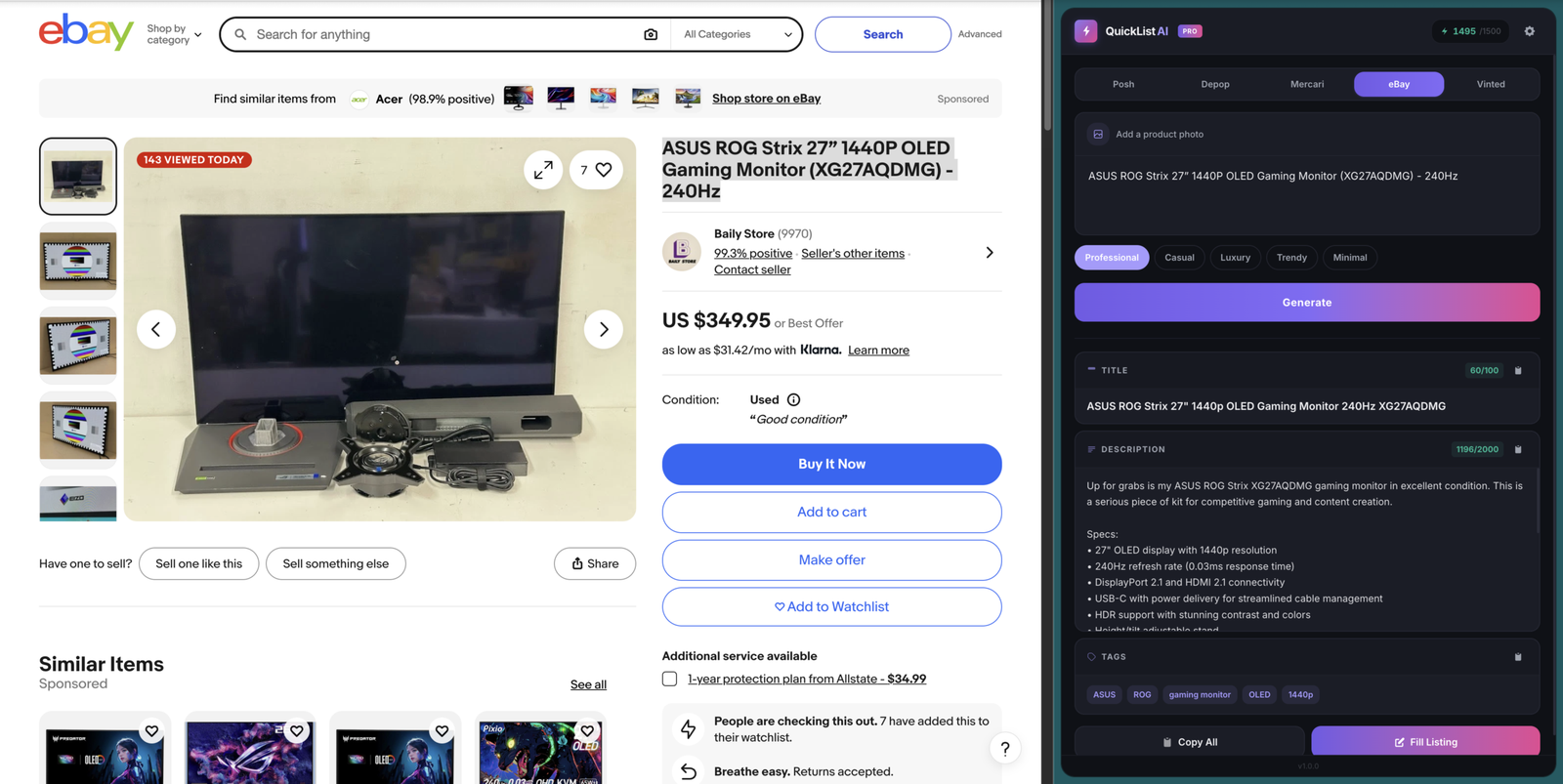Click the Buy It Now button
The image size is (1563, 784).
831,465
